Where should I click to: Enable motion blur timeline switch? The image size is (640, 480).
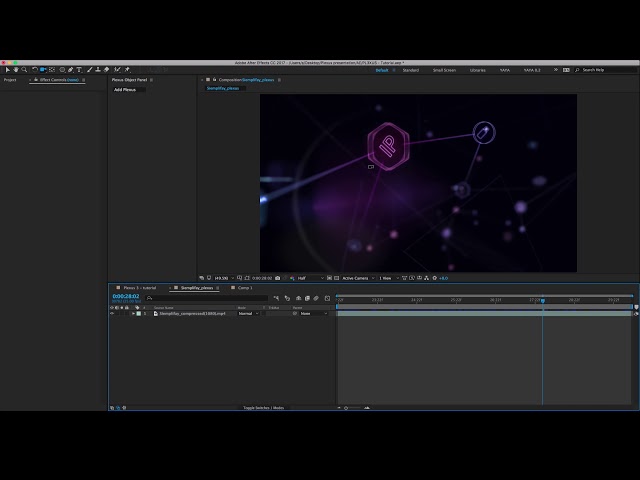pos(316,298)
